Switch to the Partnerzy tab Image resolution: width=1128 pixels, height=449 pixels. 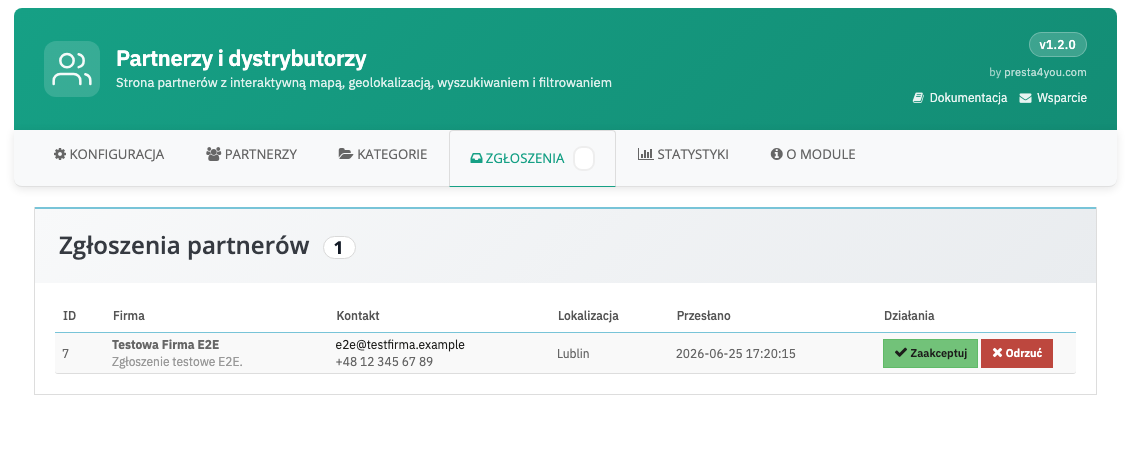[x=252, y=154]
